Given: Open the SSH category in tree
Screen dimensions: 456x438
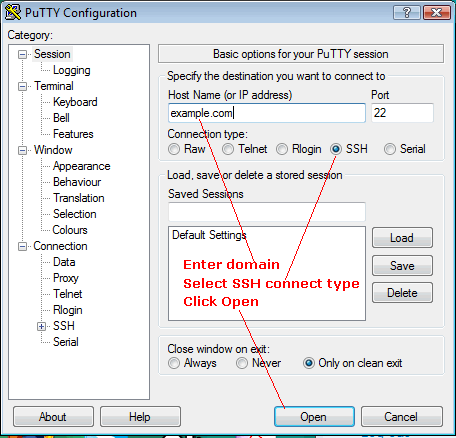Looking at the screenshot, I should click(64, 326).
